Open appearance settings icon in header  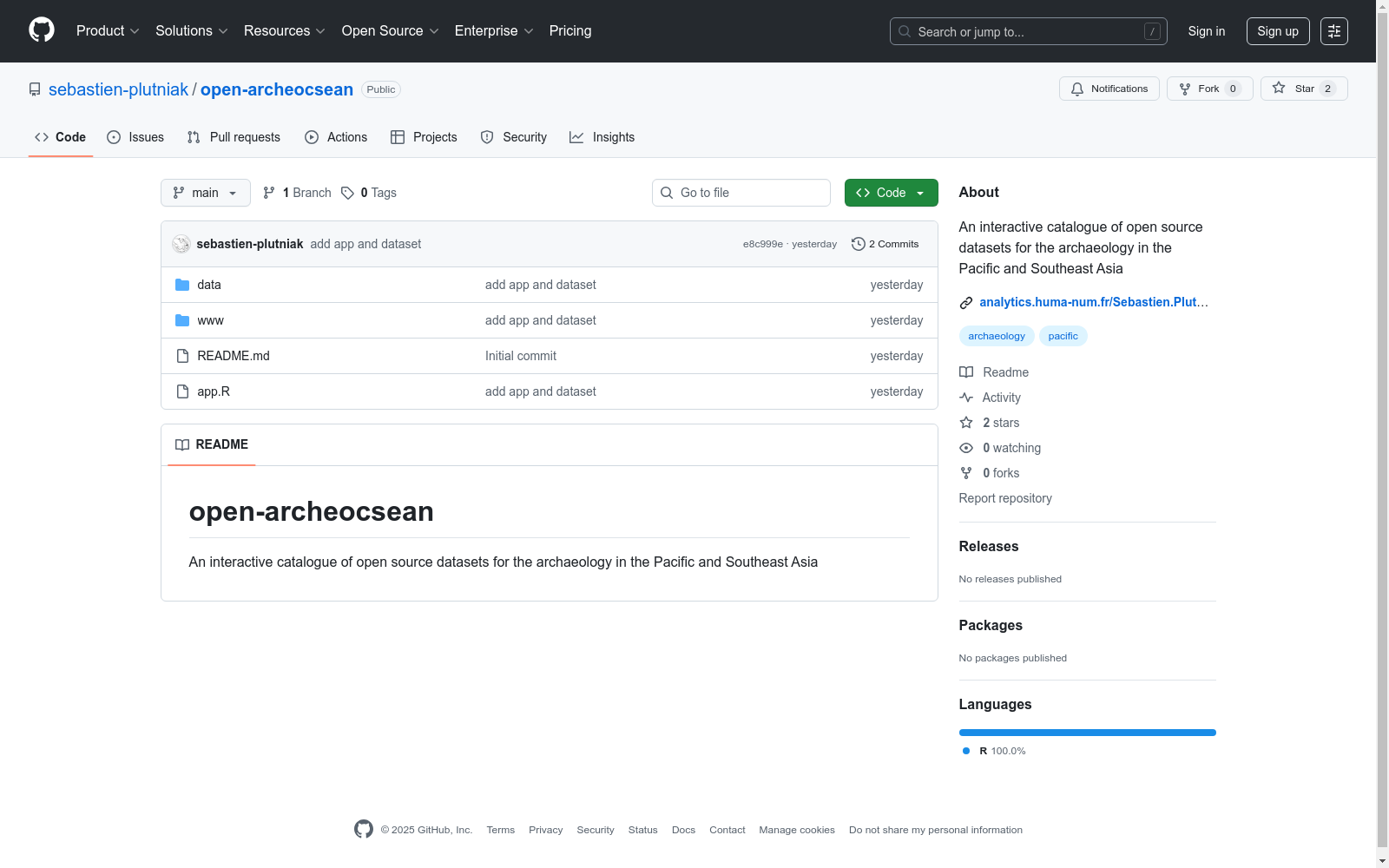(x=1334, y=31)
